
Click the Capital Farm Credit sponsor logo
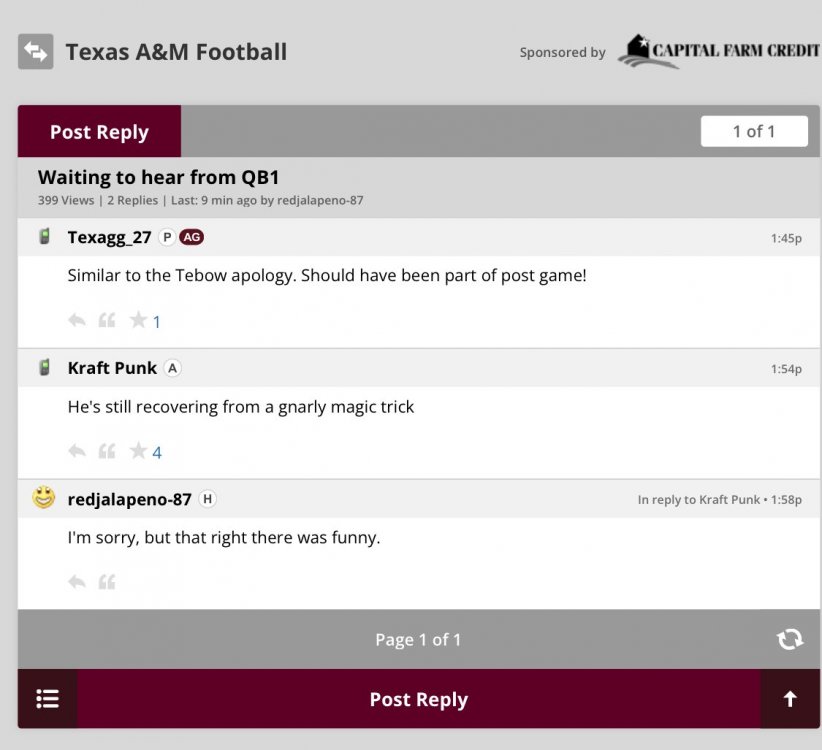point(719,51)
